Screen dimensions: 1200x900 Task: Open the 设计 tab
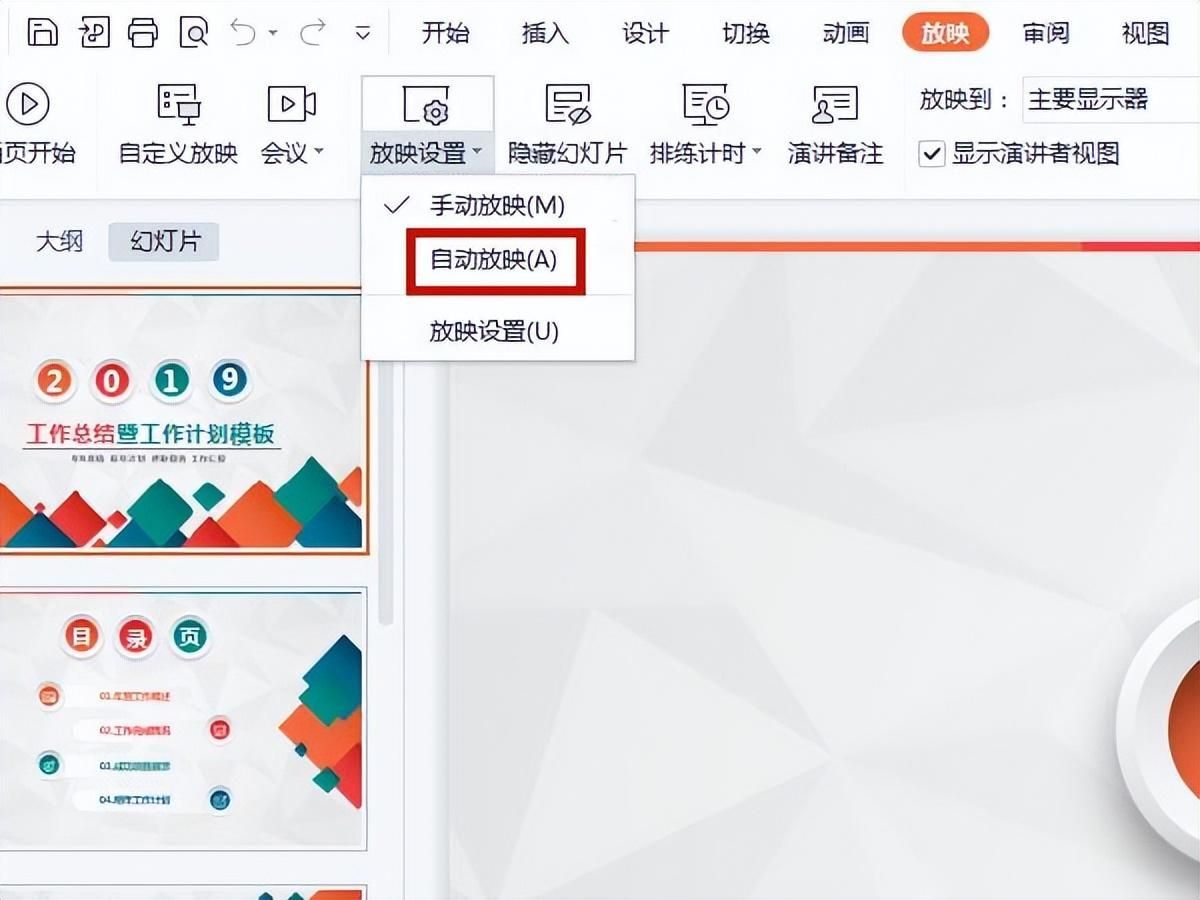pyautogui.click(x=645, y=33)
